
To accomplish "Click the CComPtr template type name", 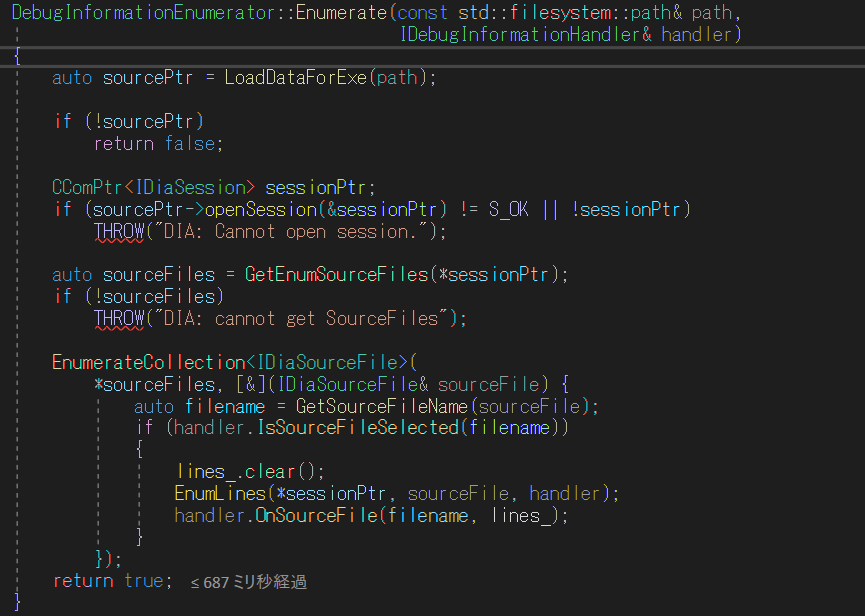I will [x=86, y=187].
